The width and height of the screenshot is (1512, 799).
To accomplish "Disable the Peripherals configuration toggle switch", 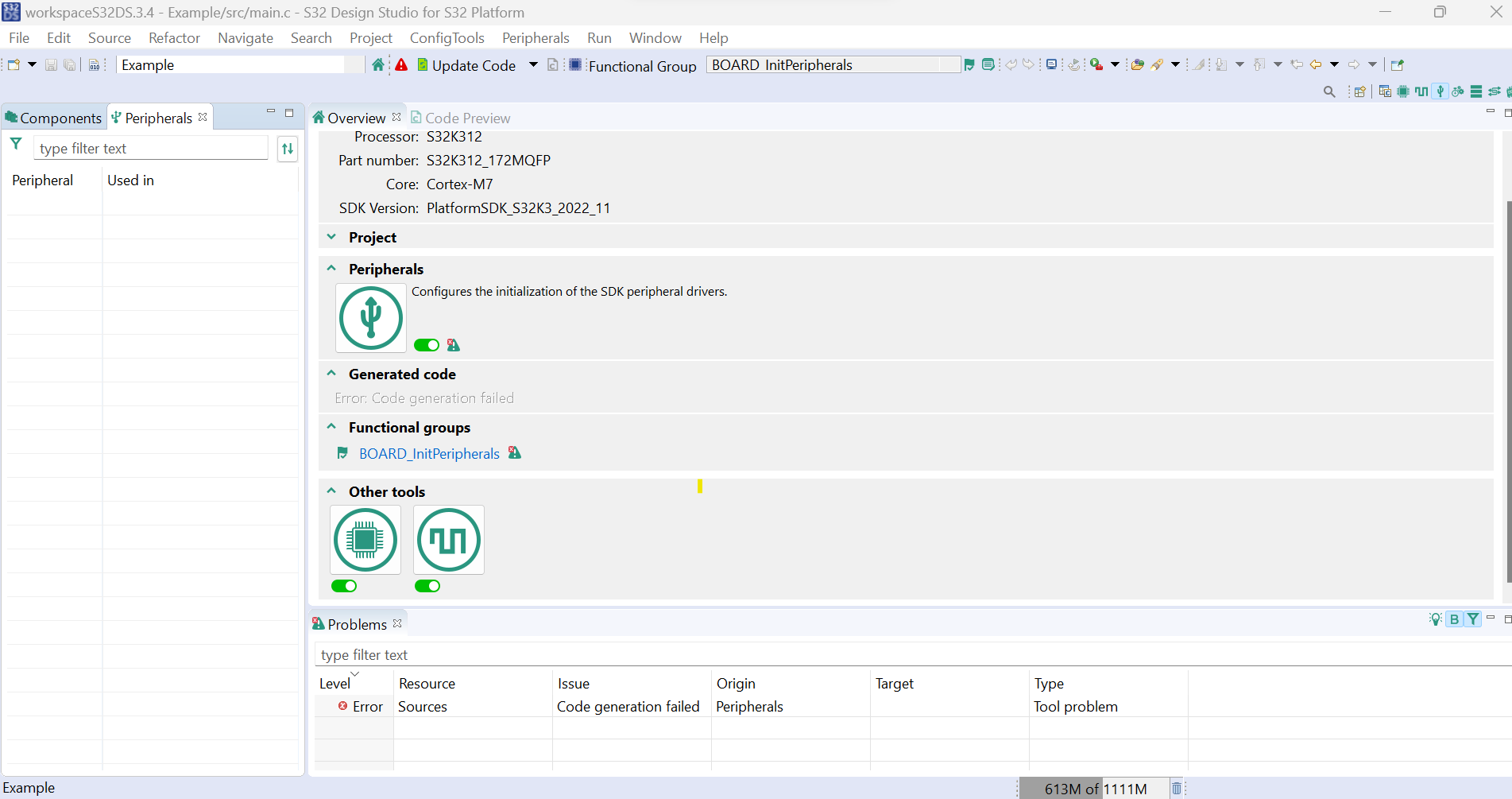I will coord(426,344).
